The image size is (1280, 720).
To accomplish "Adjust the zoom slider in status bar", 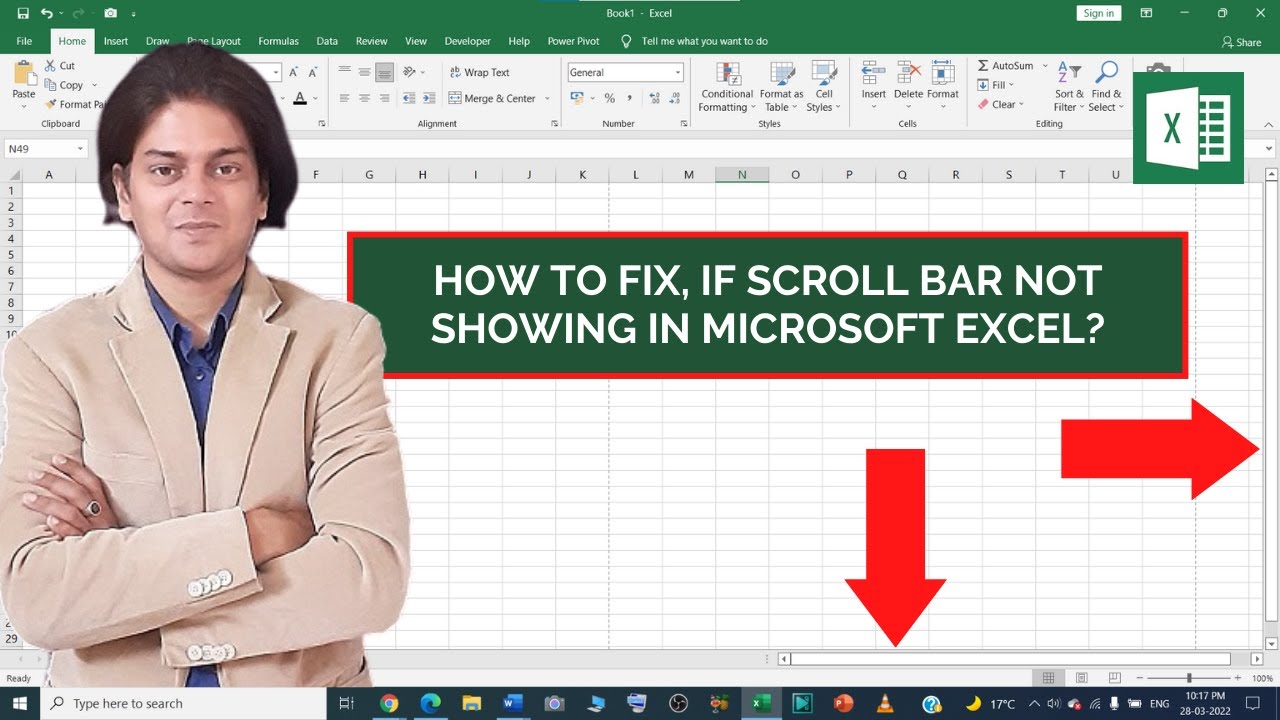I will pyautogui.click(x=1189, y=678).
